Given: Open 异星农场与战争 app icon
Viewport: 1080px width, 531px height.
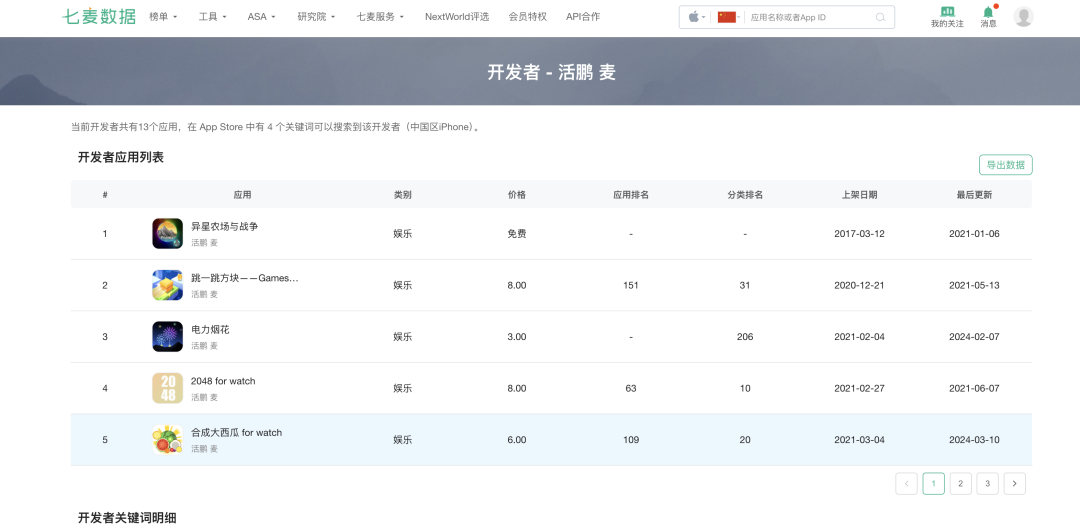Looking at the screenshot, I should (x=167, y=233).
